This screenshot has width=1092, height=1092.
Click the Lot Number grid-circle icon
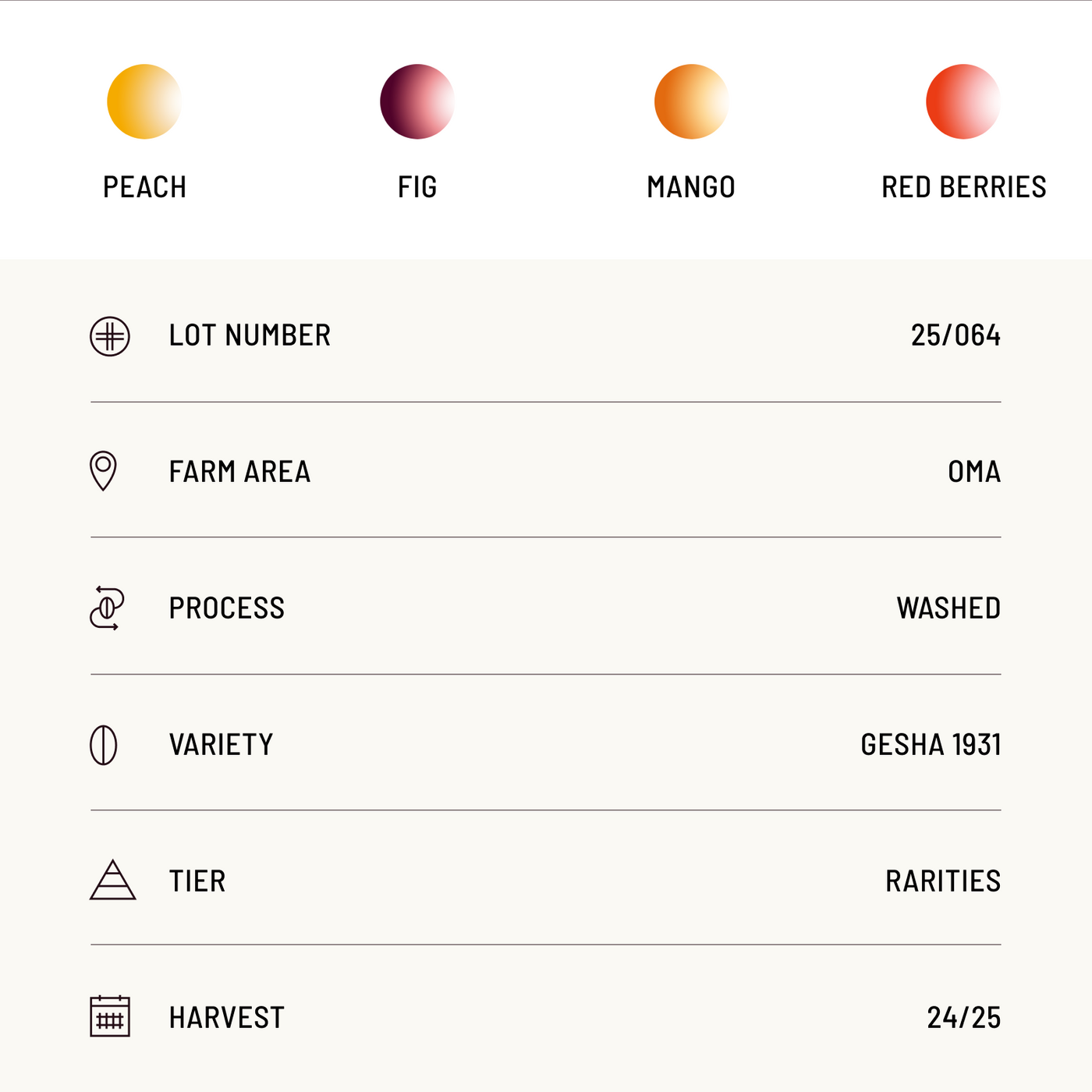[110, 337]
